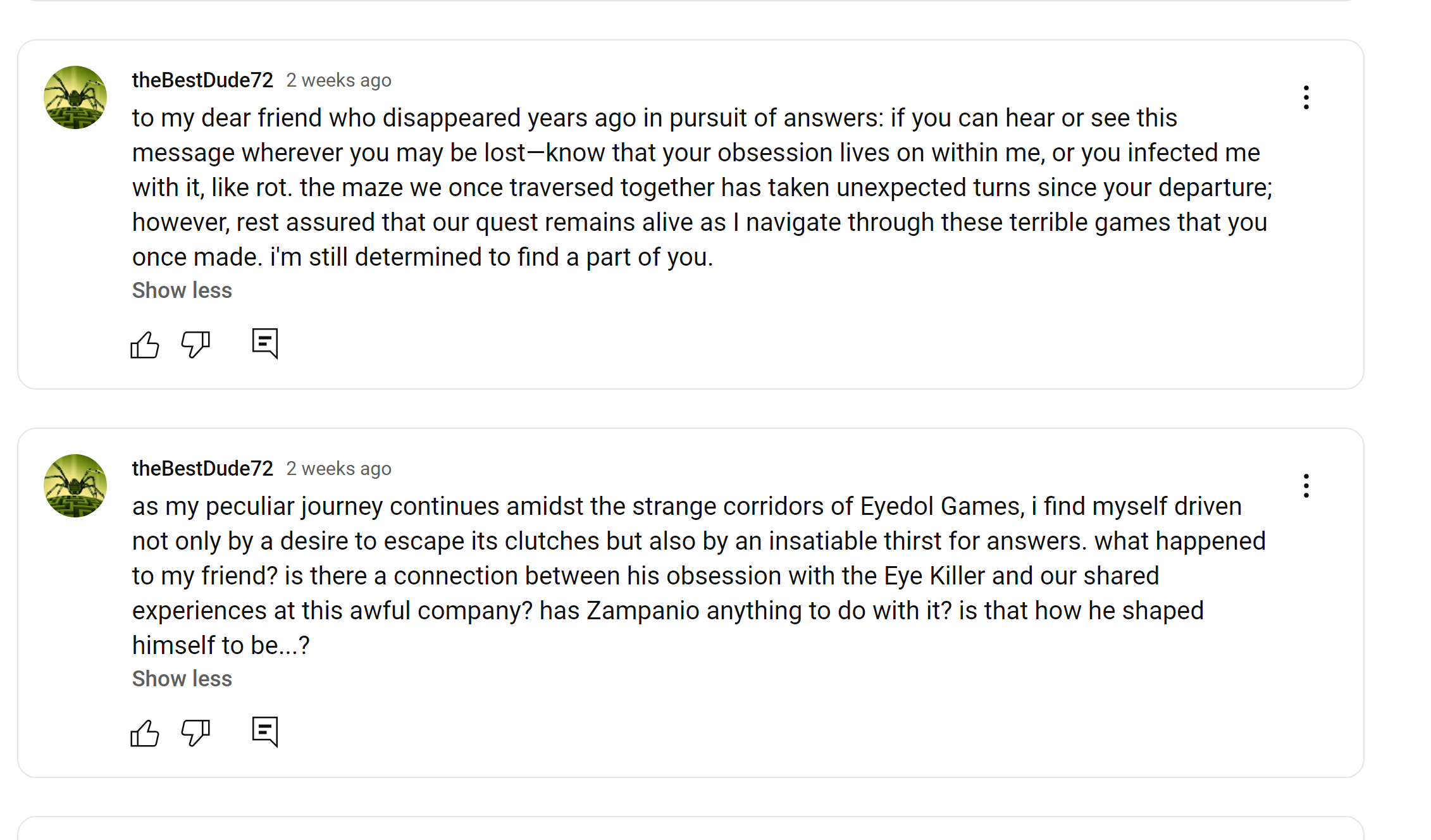
Task: Open reply icon on first comment
Action: (264, 343)
